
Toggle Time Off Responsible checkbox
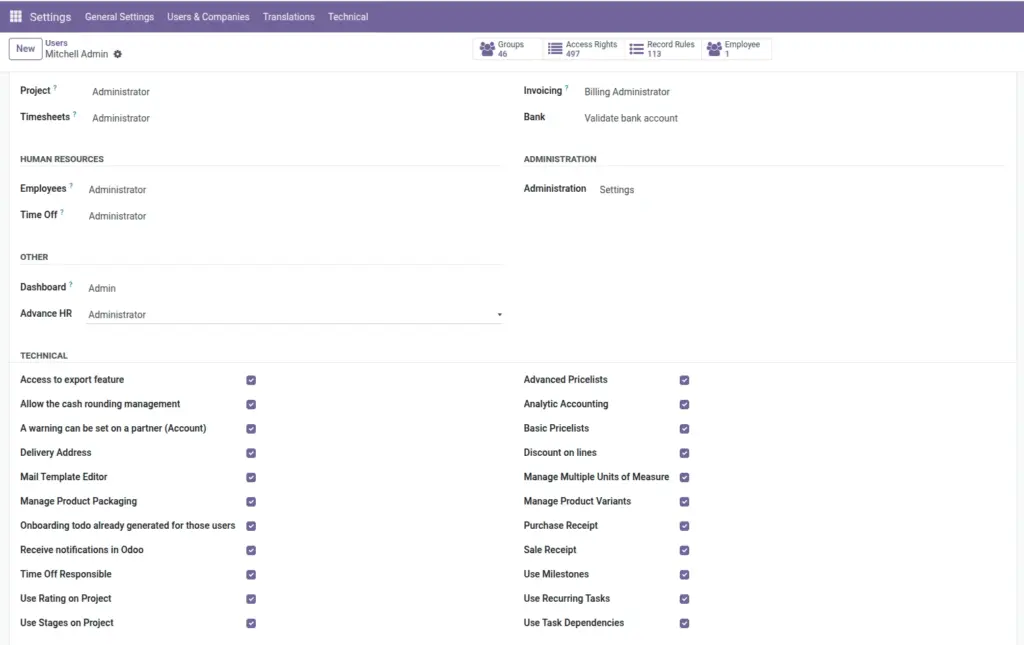[251, 574]
